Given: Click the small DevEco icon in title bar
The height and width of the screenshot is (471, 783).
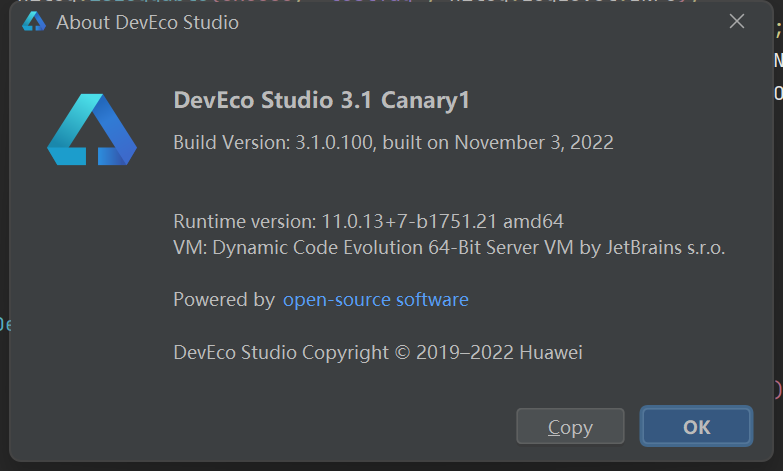Looking at the screenshot, I should click(x=34, y=22).
